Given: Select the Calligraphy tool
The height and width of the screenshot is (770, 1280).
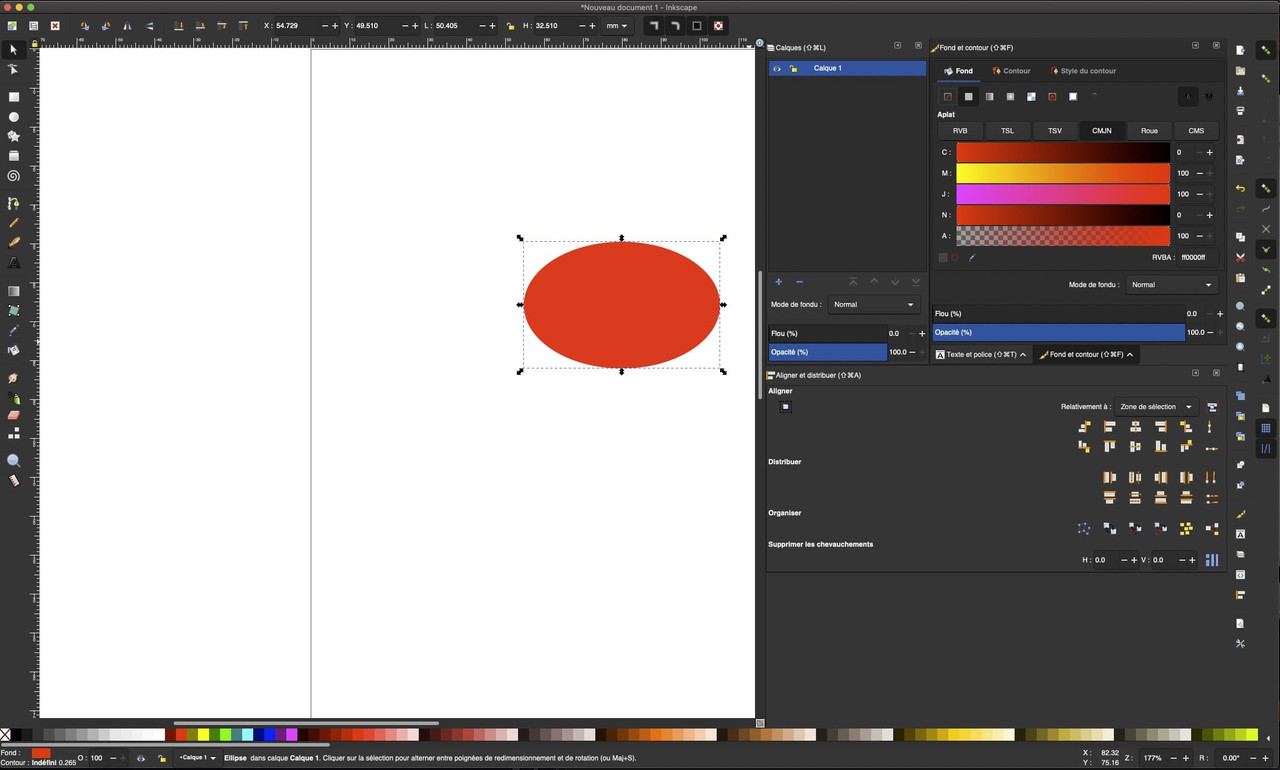Looking at the screenshot, I should (x=13, y=243).
